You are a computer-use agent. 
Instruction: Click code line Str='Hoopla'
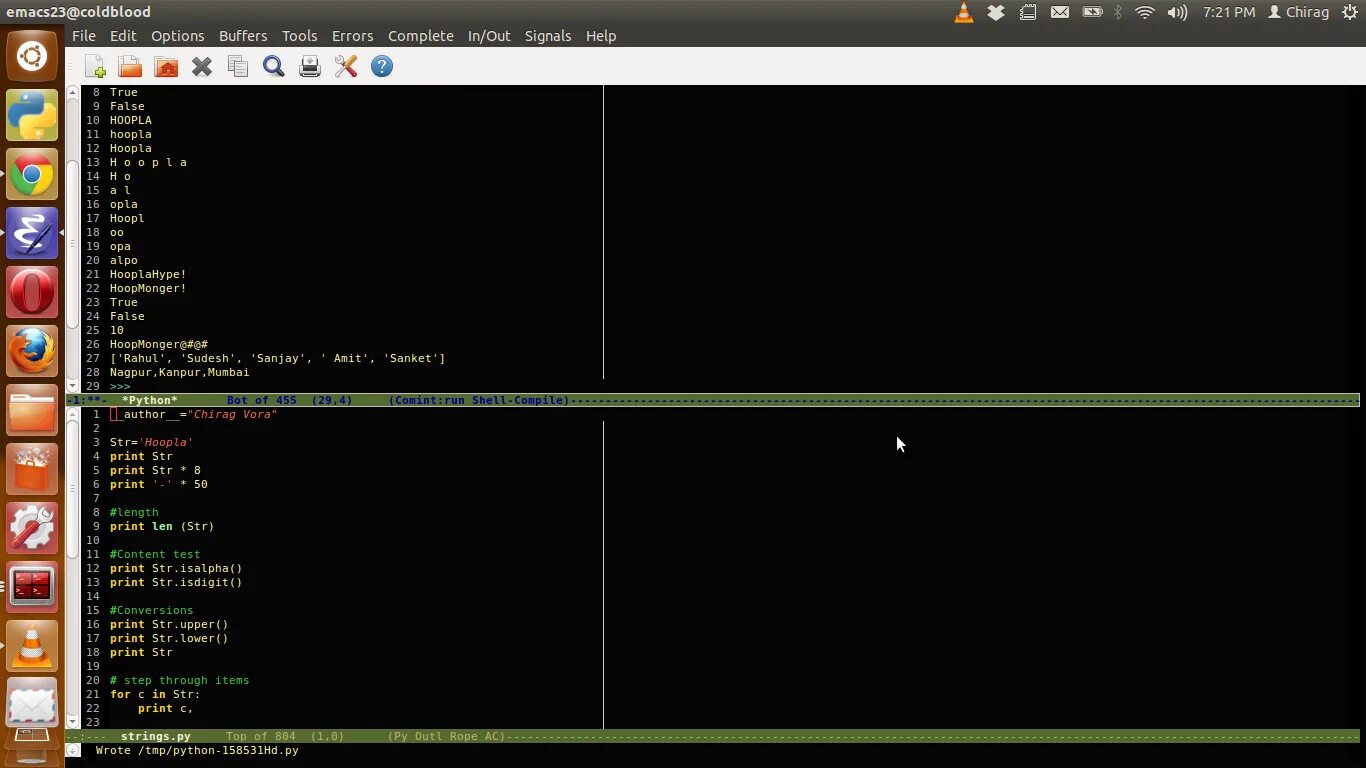pos(151,442)
